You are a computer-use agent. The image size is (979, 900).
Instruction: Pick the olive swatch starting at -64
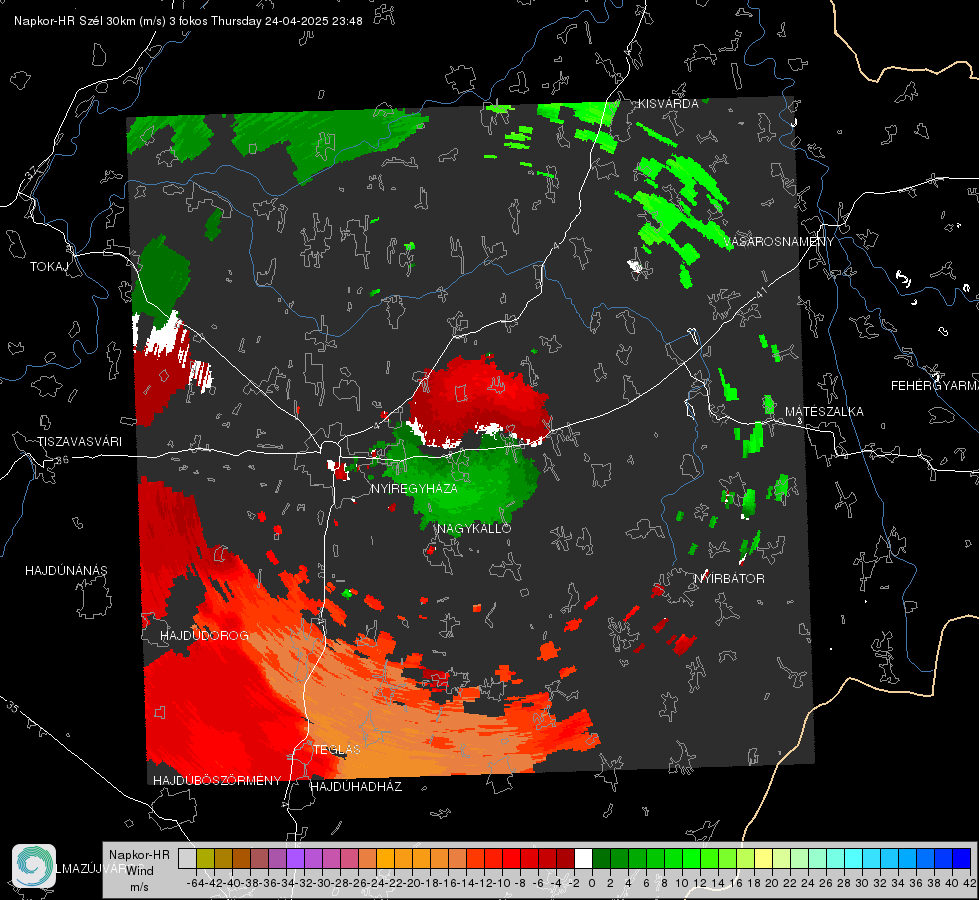point(205,859)
